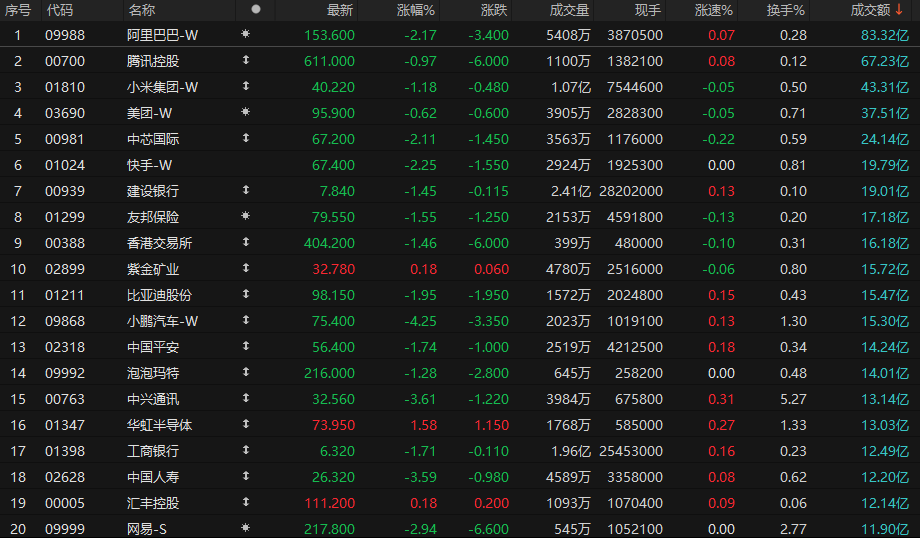This screenshot has width=920, height=538.
Task: Click the turnover value 83.32亿
Action: click(885, 35)
